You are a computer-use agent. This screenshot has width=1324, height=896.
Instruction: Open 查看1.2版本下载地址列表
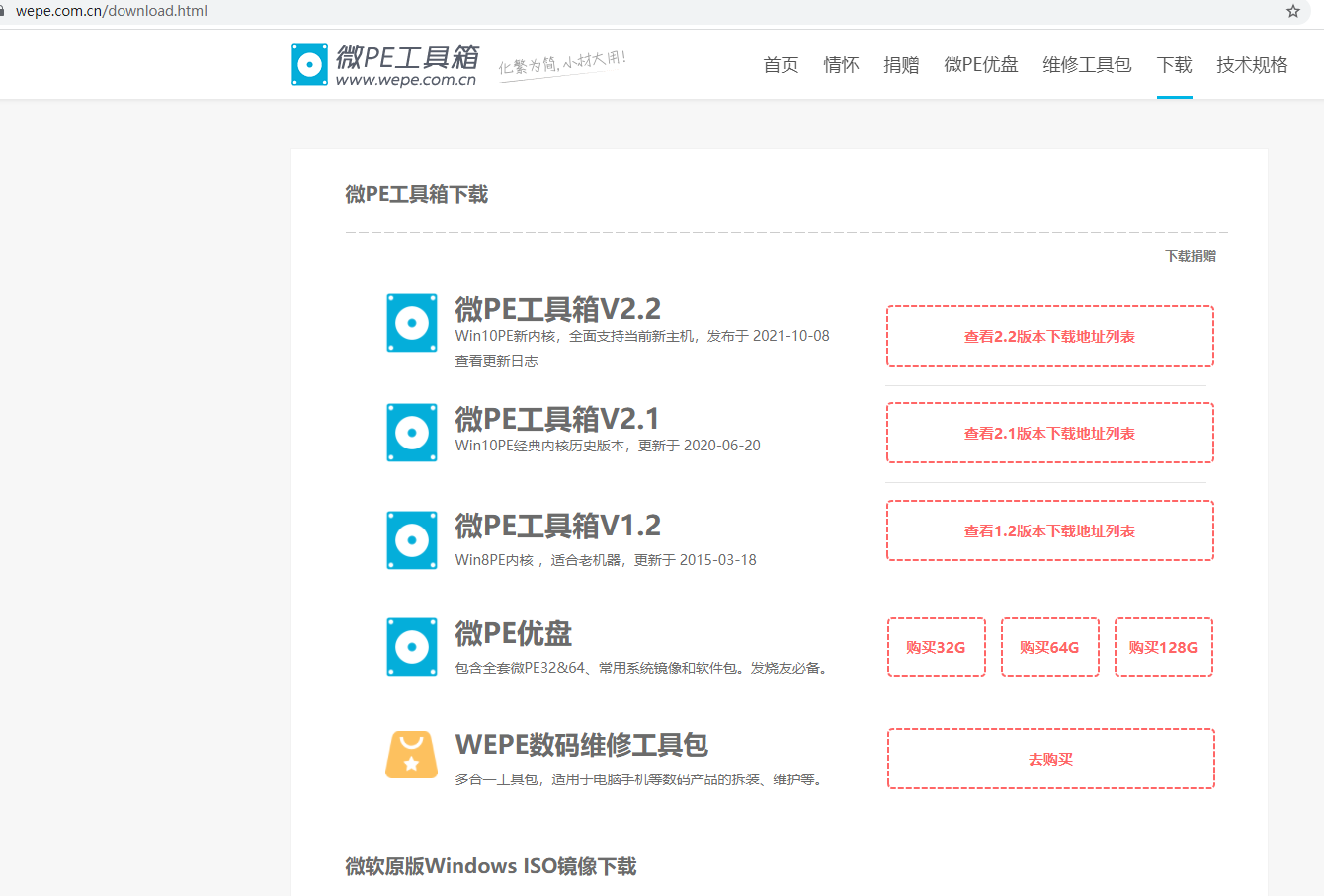click(1050, 530)
